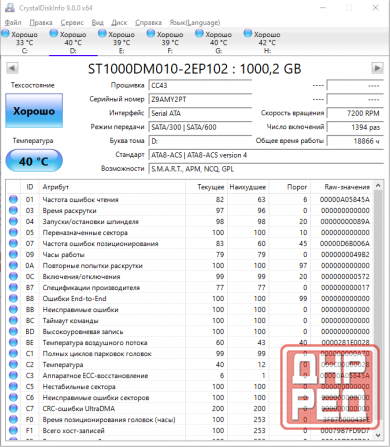Click status icon for Неисправимые ошибки row

coord(13,309)
